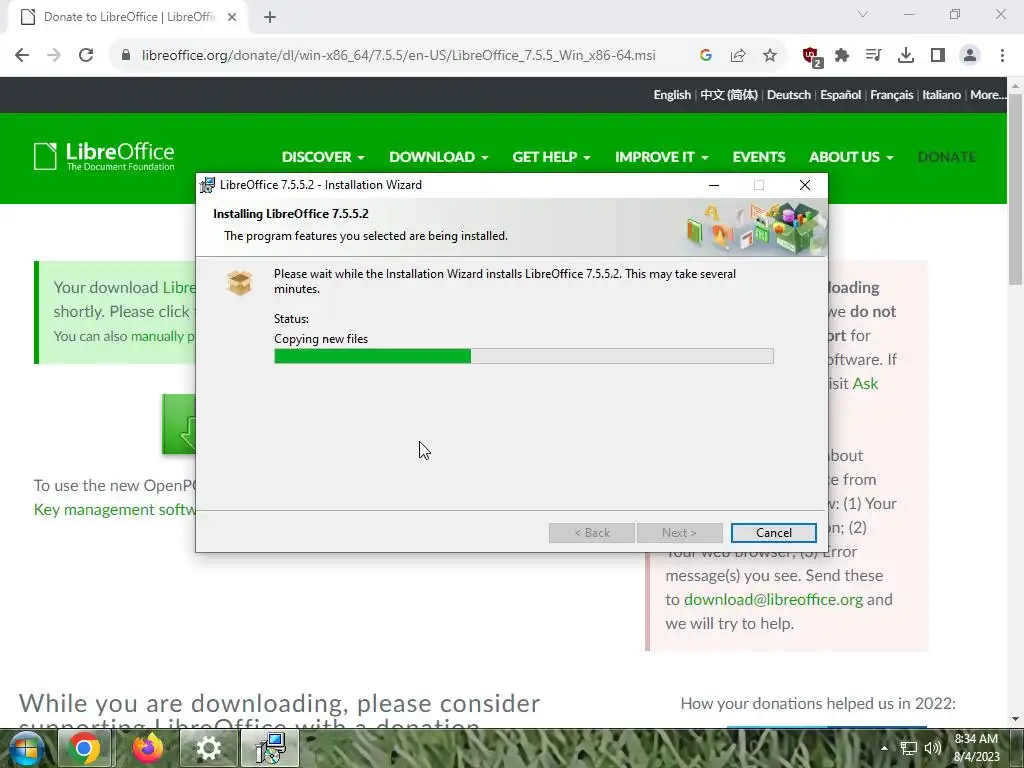This screenshot has height=768, width=1024.
Task: Reload the page with refresh icon
Action: (86, 56)
